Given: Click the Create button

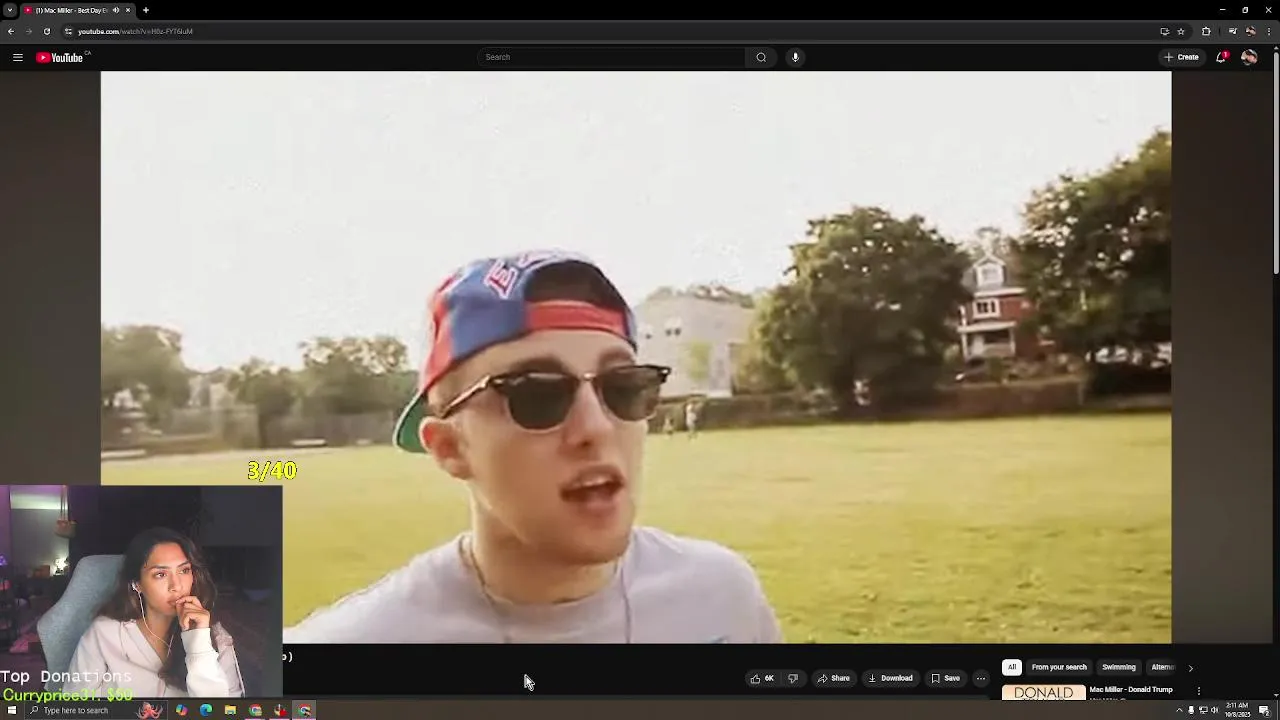Looking at the screenshot, I should click(x=1181, y=57).
